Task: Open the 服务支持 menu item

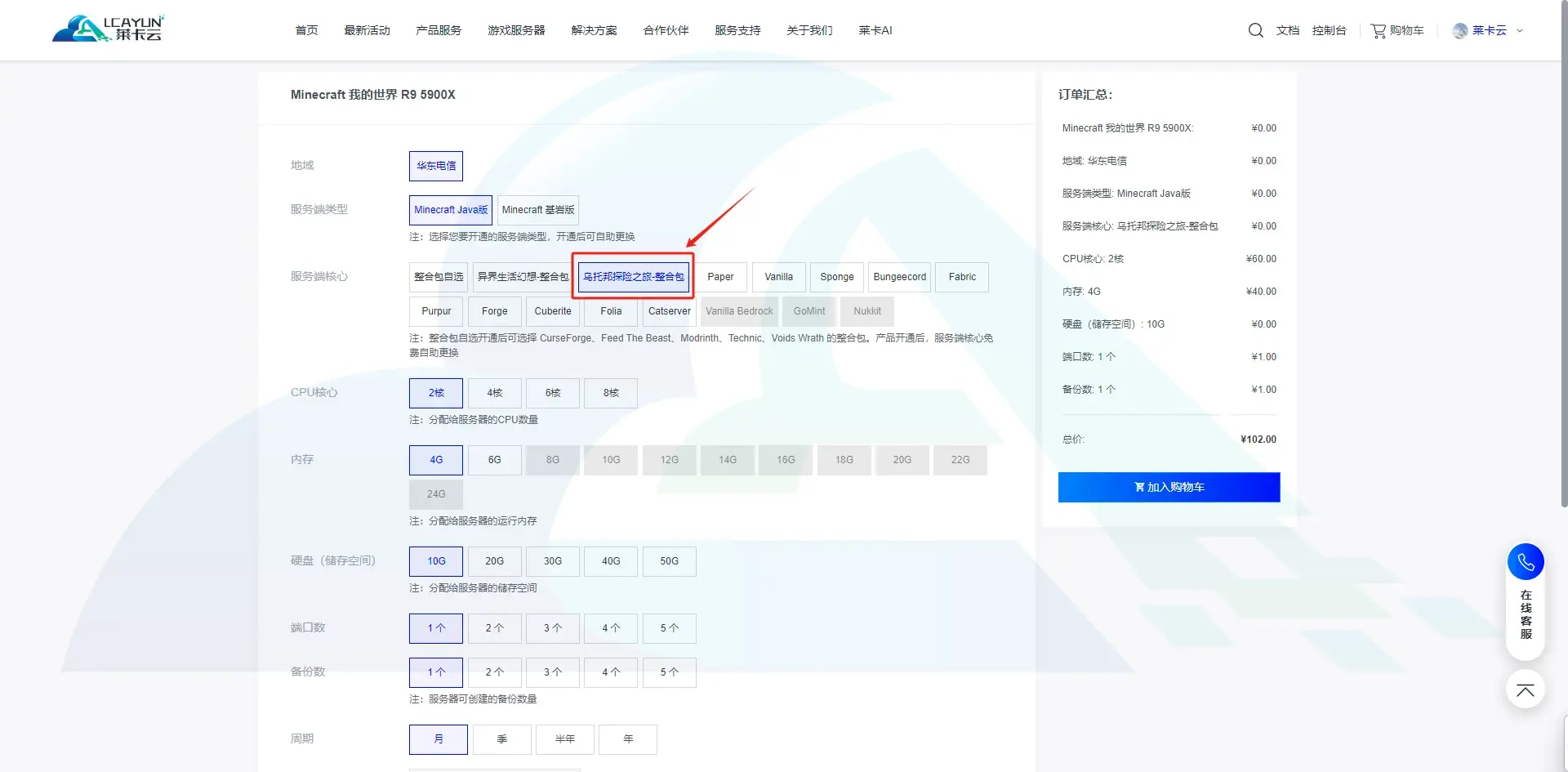Action: pyautogui.click(x=737, y=30)
